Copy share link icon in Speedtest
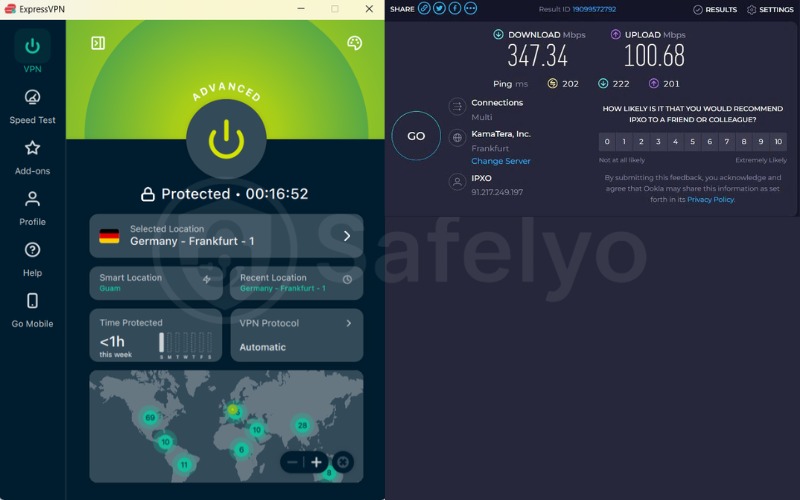The height and width of the screenshot is (500, 800). pyautogui.click(x=424, y=9)
